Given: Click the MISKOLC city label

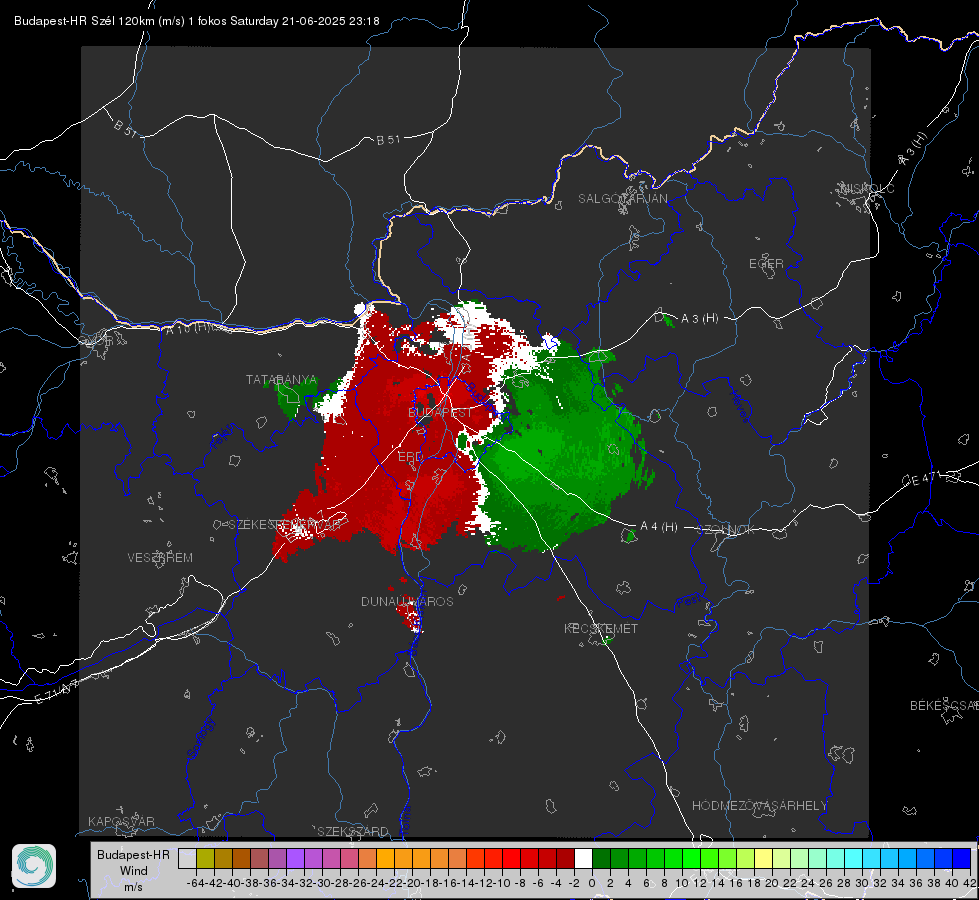Looking at the screenshot, I should [867, 188].
